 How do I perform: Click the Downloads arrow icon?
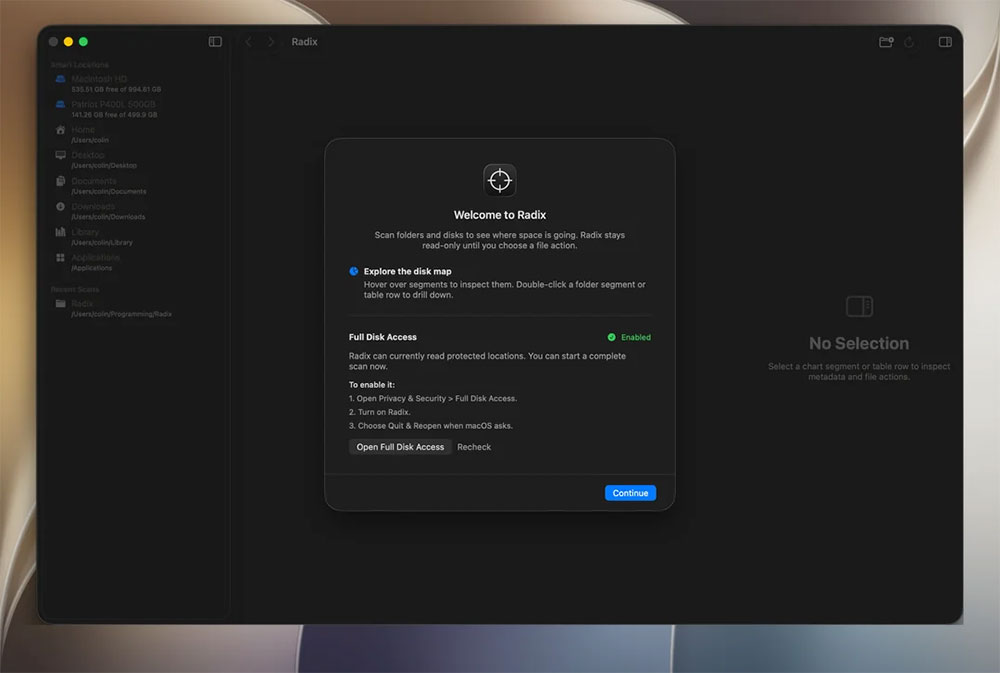[61, 206]
